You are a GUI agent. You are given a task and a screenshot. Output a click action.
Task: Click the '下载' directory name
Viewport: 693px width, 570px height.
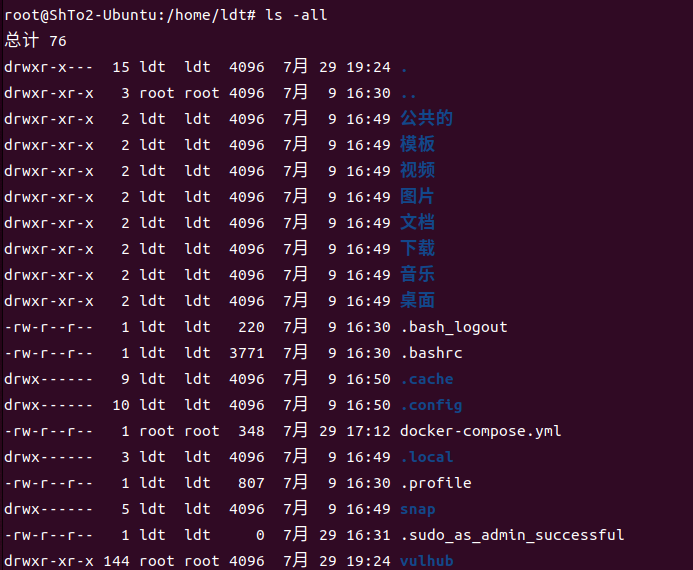417,248
